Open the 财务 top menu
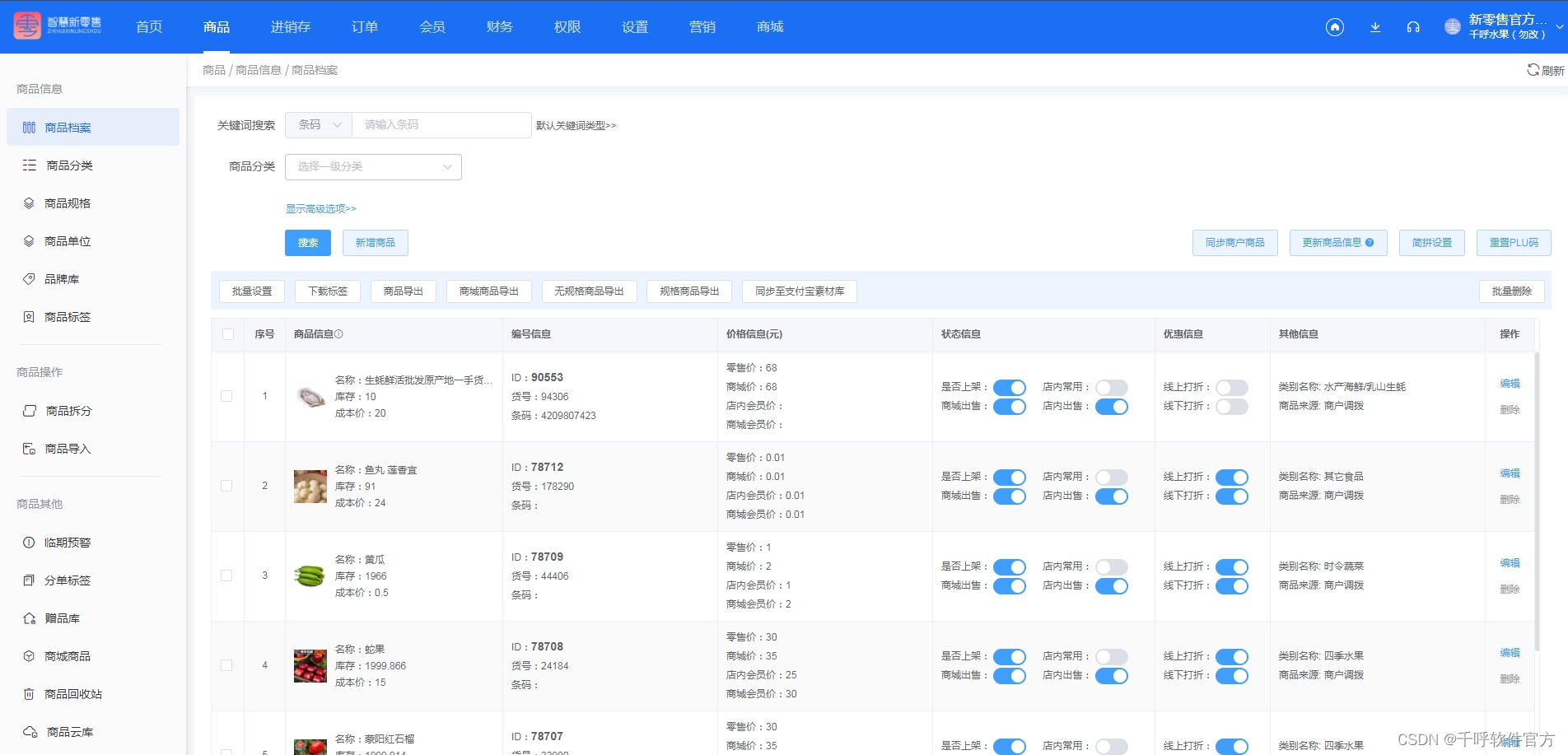This screenshot has width=1568, height=755. [x=500, y=27]
